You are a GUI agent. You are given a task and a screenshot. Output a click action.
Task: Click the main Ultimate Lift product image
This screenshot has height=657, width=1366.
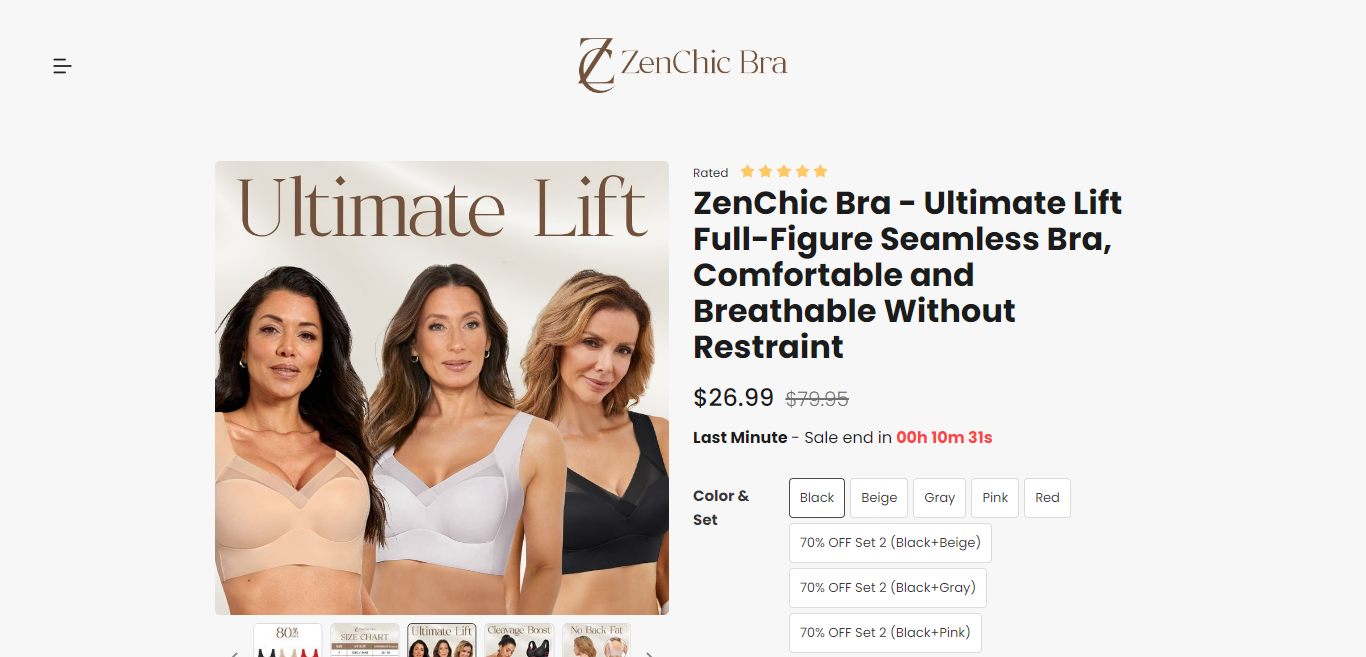(442, 388)
